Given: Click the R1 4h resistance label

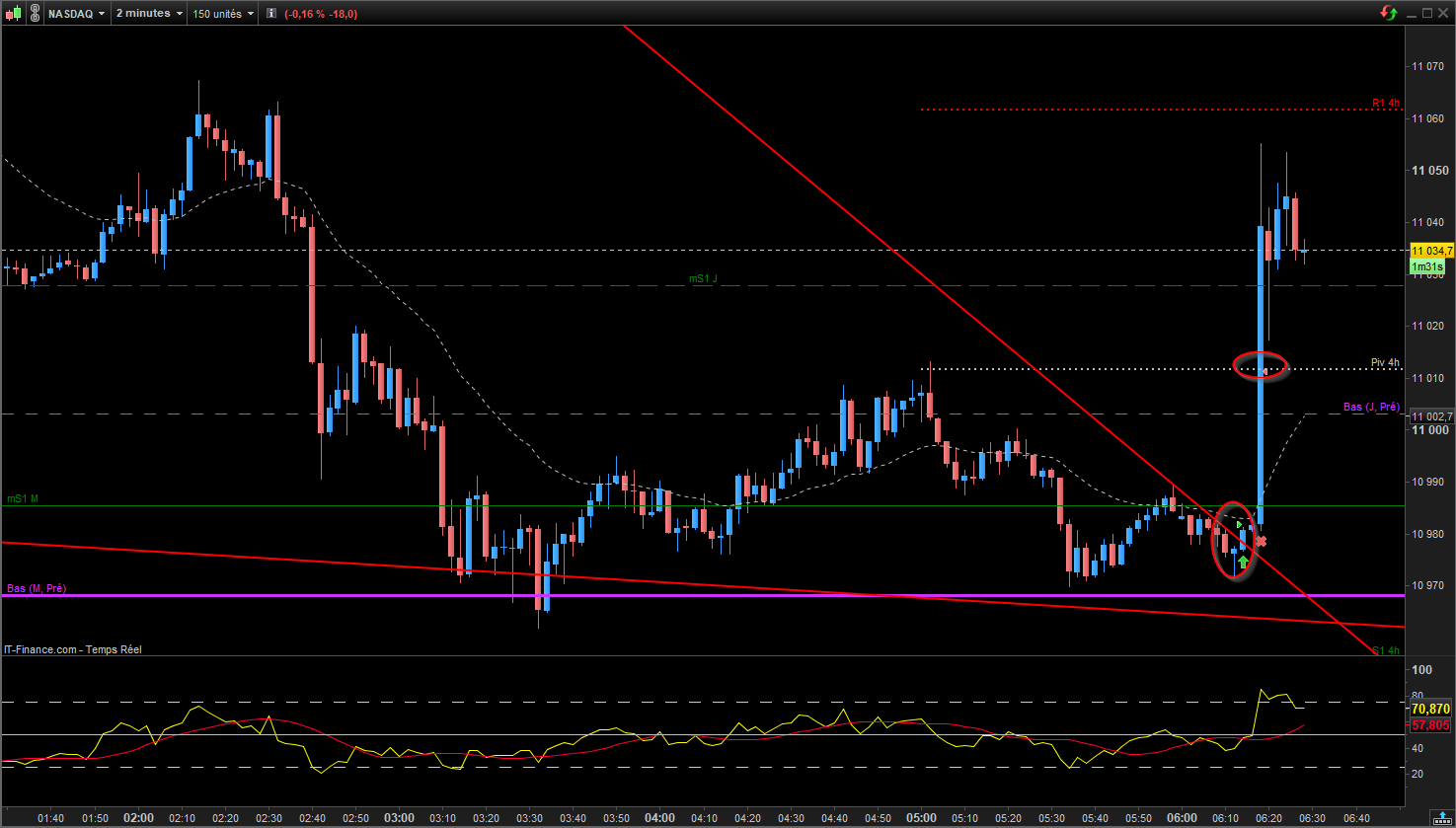Looking at the screenshot, I should click(1386, 103).
